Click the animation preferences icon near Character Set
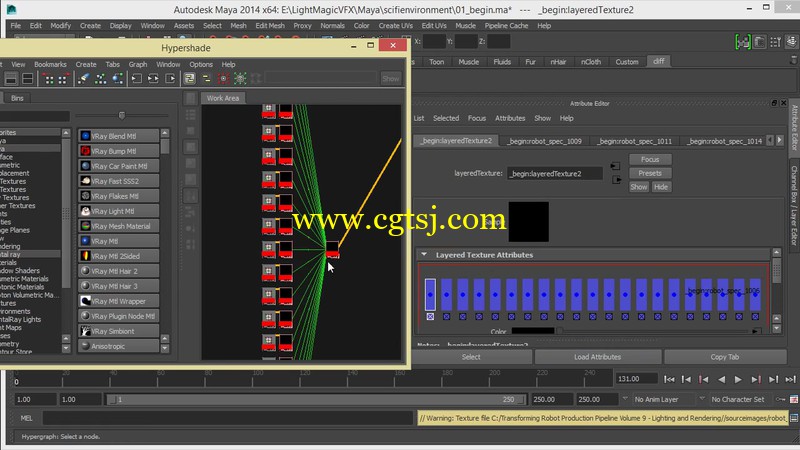The height and width of the screenshot is (450, 800). tap(794, 399)
